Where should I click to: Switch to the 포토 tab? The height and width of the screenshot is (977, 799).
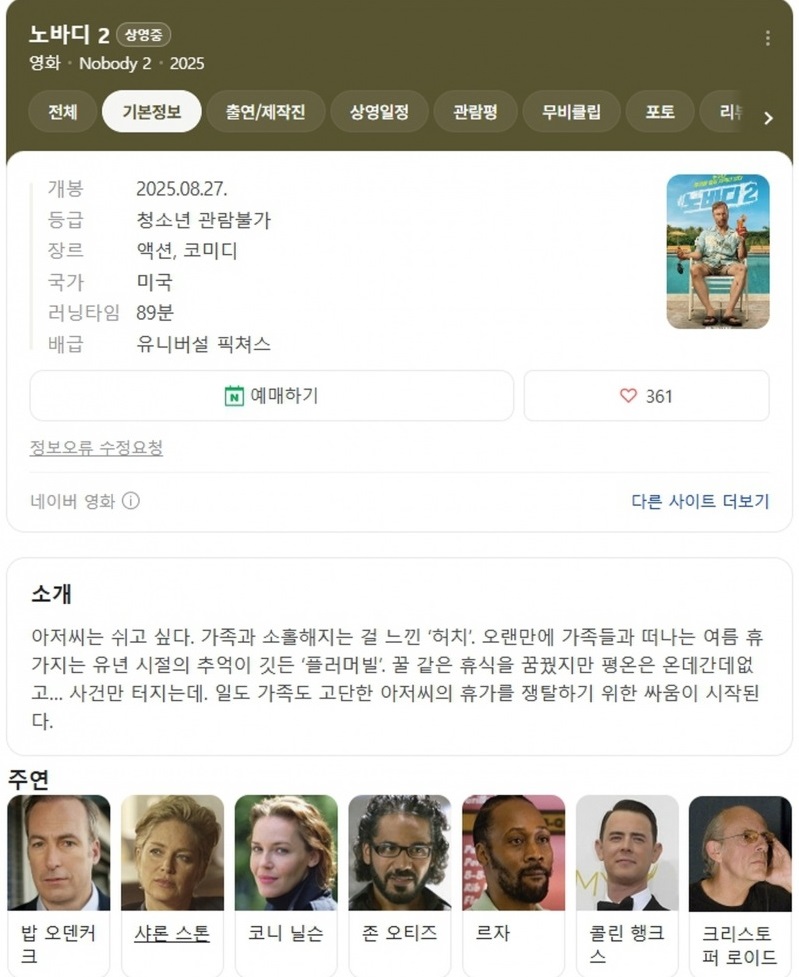click(659, 112)
